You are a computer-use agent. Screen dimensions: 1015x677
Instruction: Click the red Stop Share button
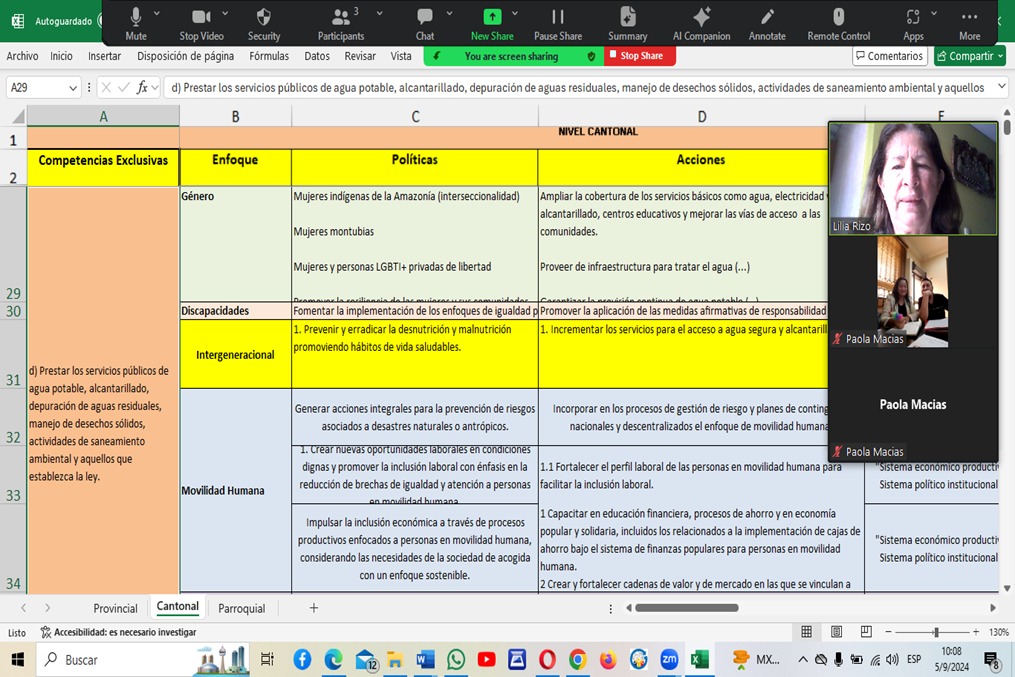click(x=640, y=56)
